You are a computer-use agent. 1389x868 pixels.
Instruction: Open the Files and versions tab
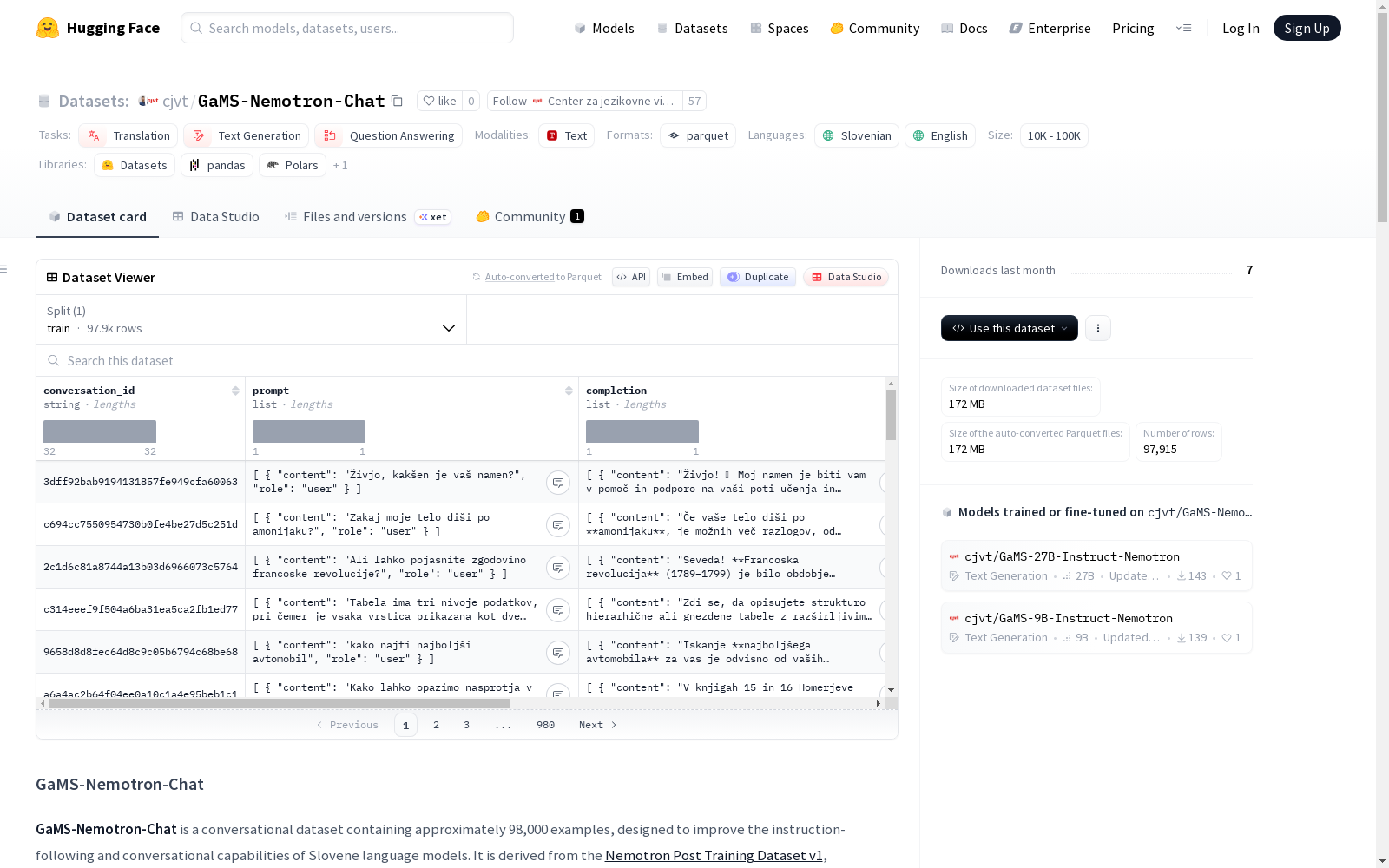367,217
